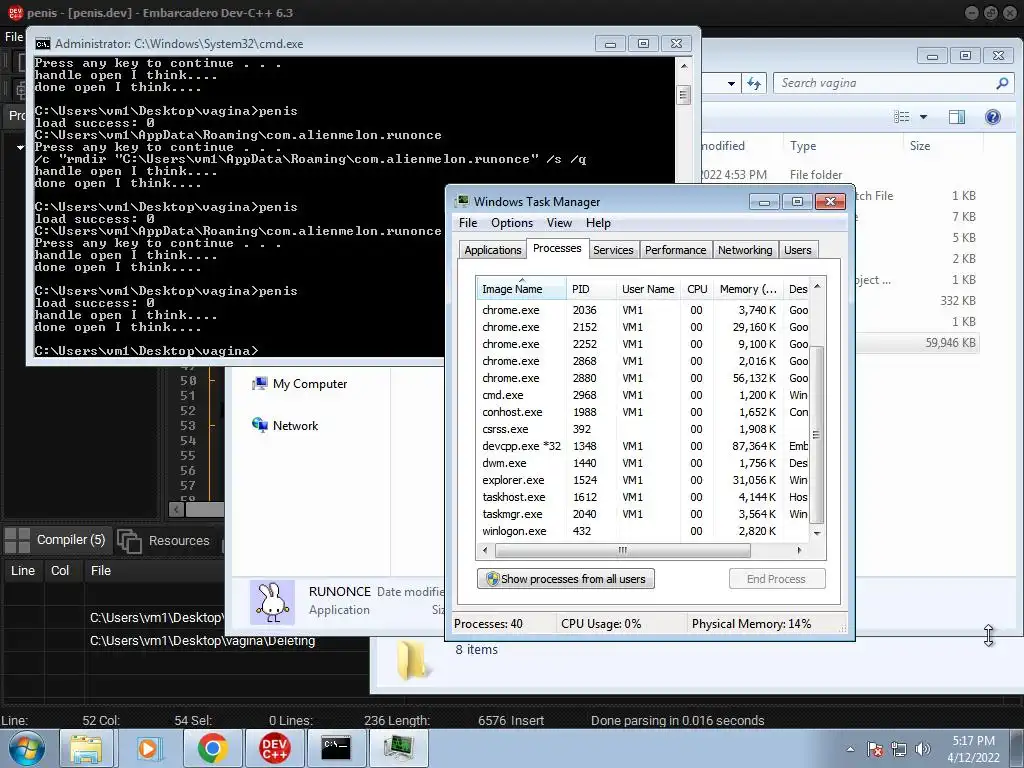Launch Windows Media Player from taskbar
The width and height of the screenshot is (1024, 768).
click(148, 748)
